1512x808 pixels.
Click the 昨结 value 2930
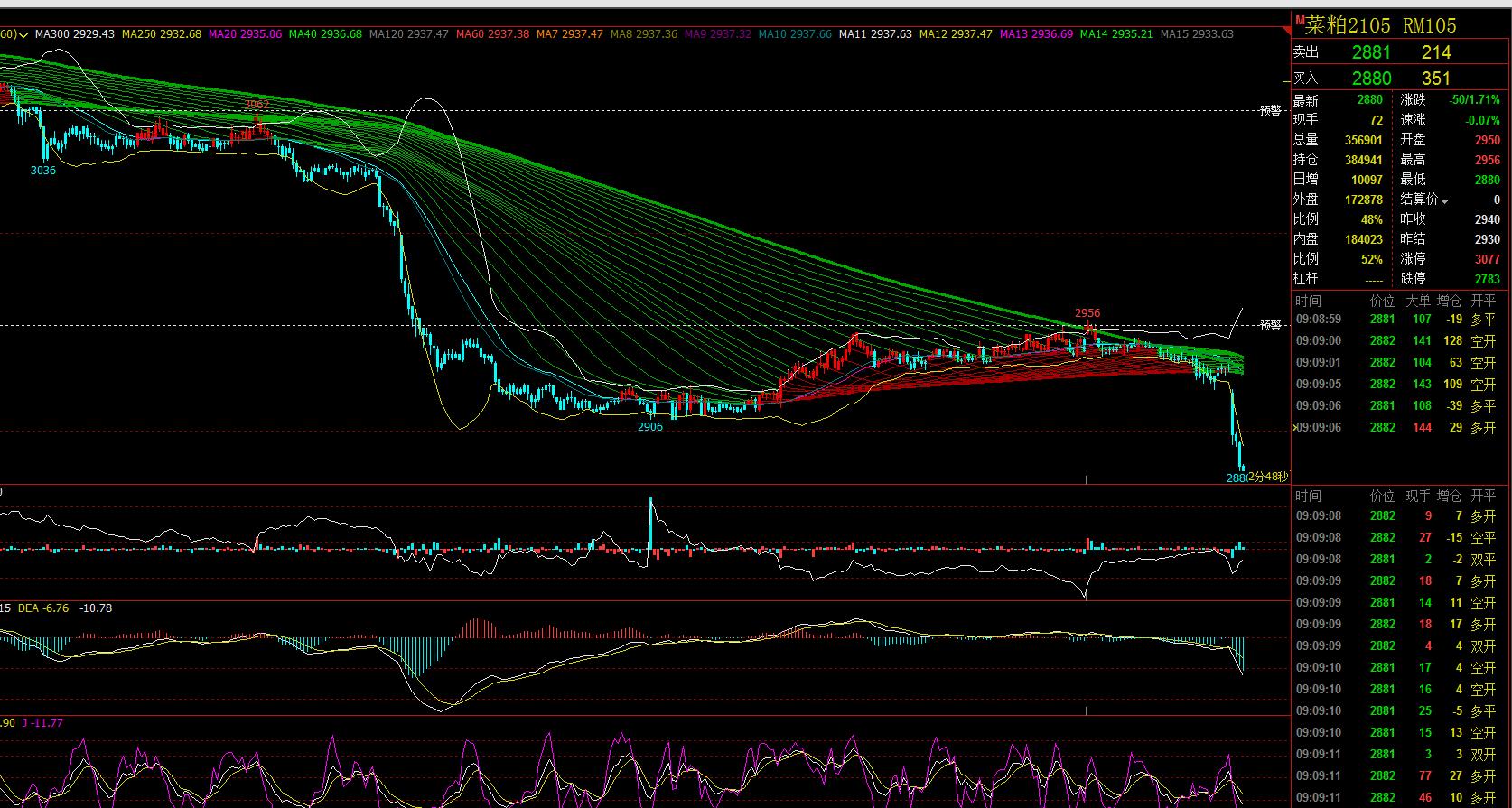point(1487,239)
